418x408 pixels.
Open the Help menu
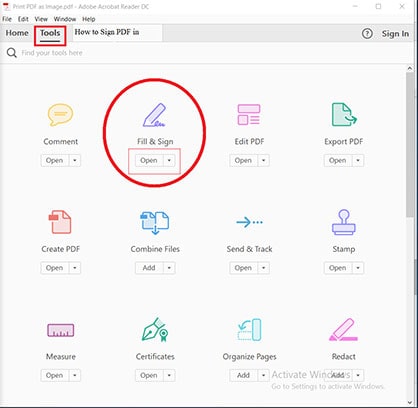[x=89, y=19]
